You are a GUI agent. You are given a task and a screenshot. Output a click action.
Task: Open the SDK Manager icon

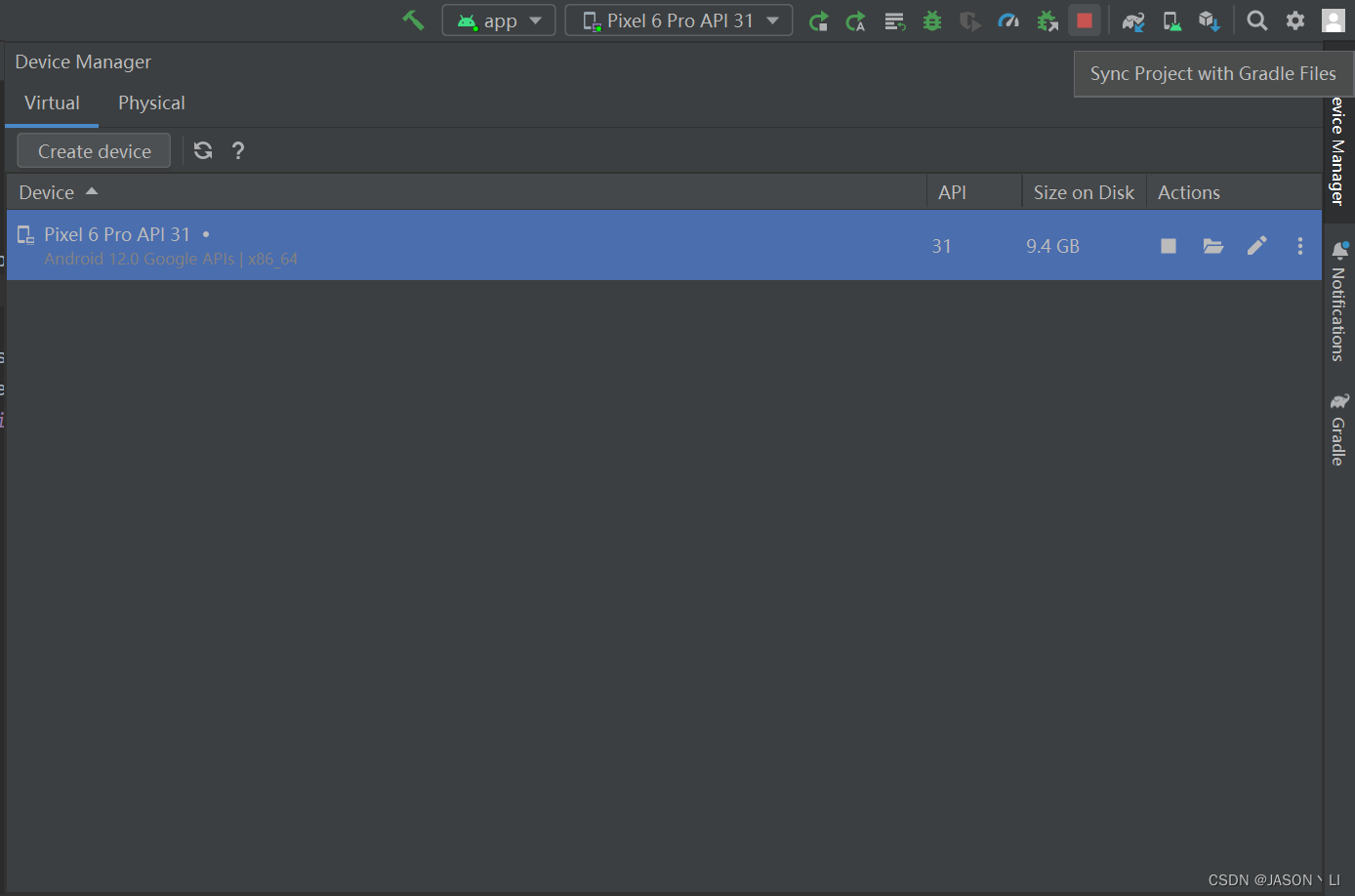click(x=1210, y=20)
